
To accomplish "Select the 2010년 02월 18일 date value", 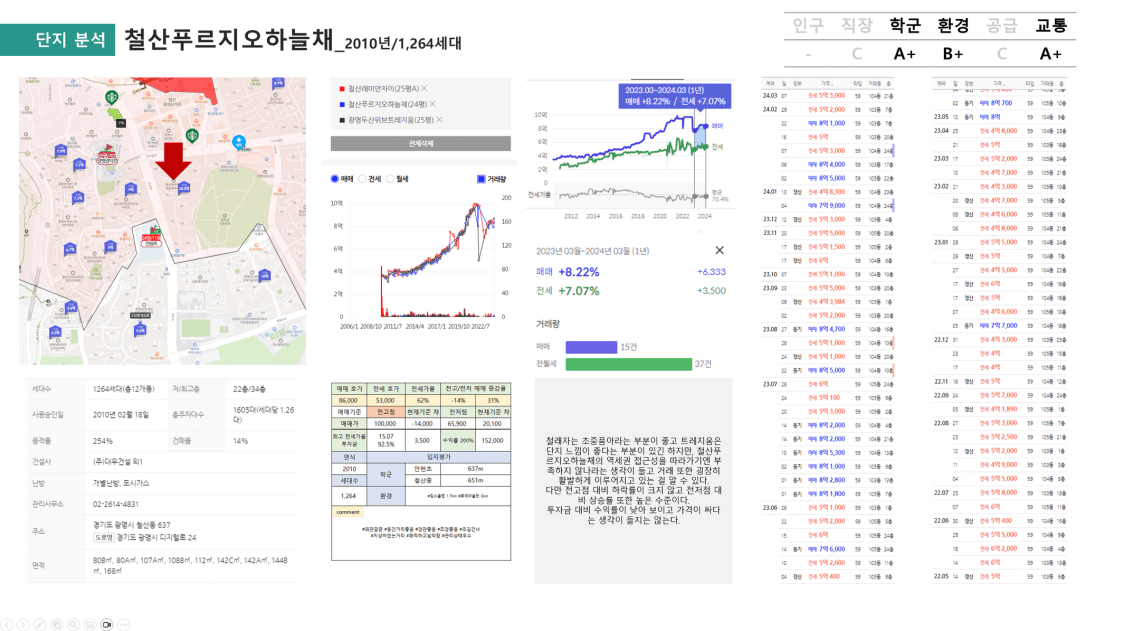I will [x=121, y=414].
